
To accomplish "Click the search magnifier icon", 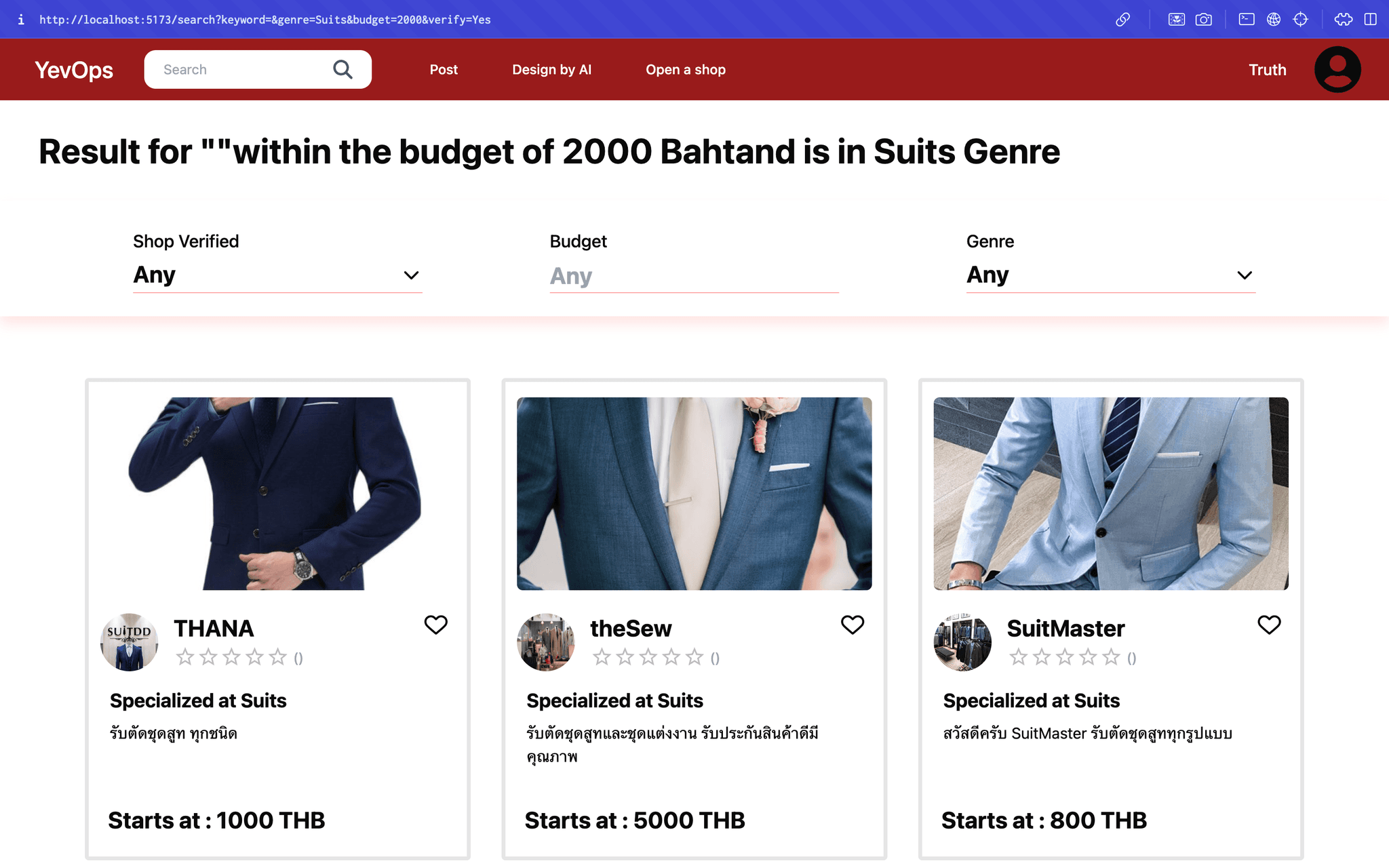I will [343, 69].
